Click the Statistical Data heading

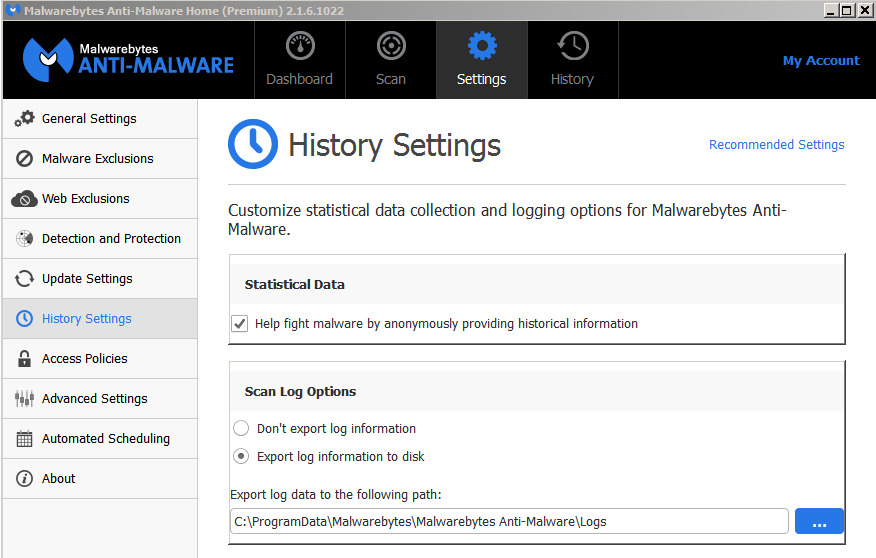[x=294, y=284]
